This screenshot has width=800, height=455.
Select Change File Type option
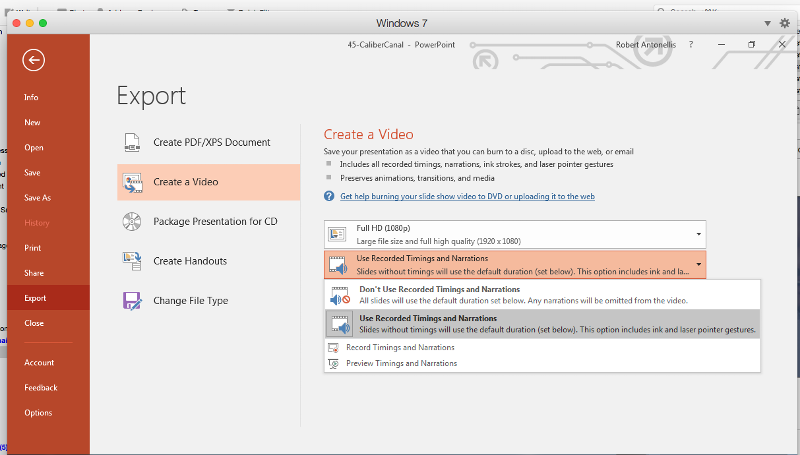209,300
